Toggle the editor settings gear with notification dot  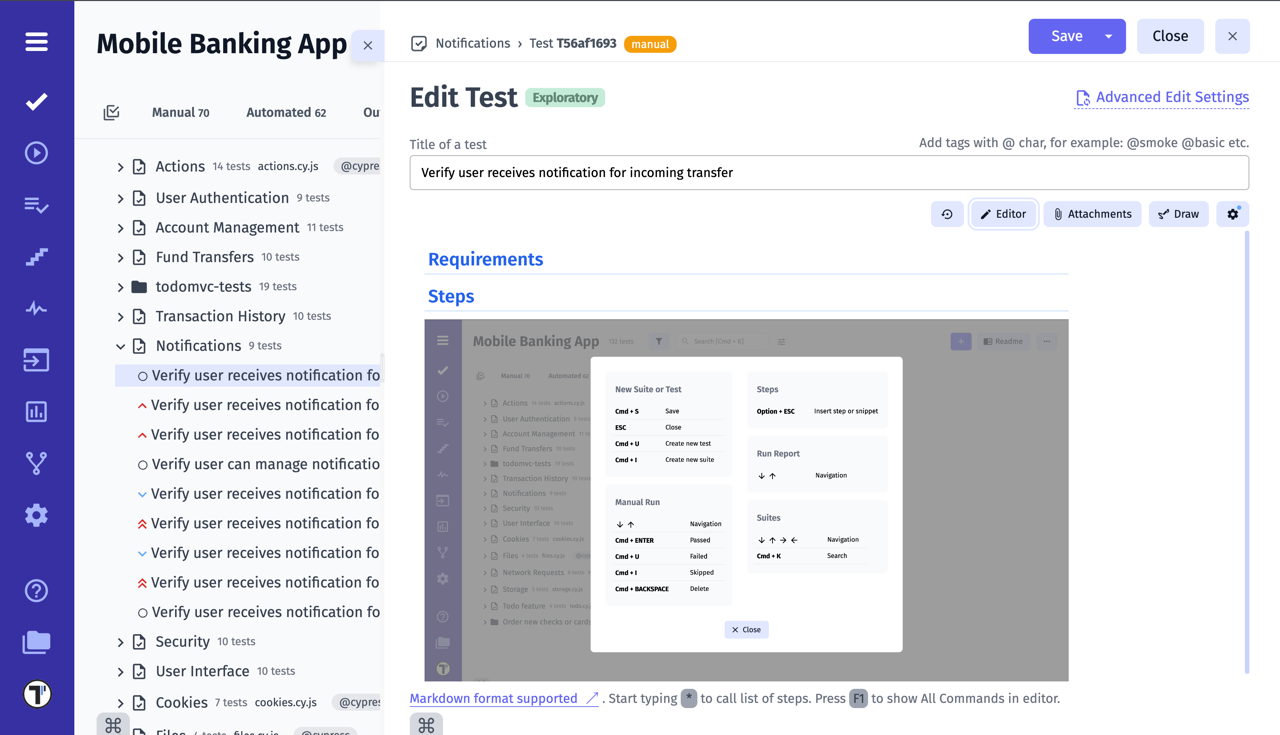(x=1232, y=213)
